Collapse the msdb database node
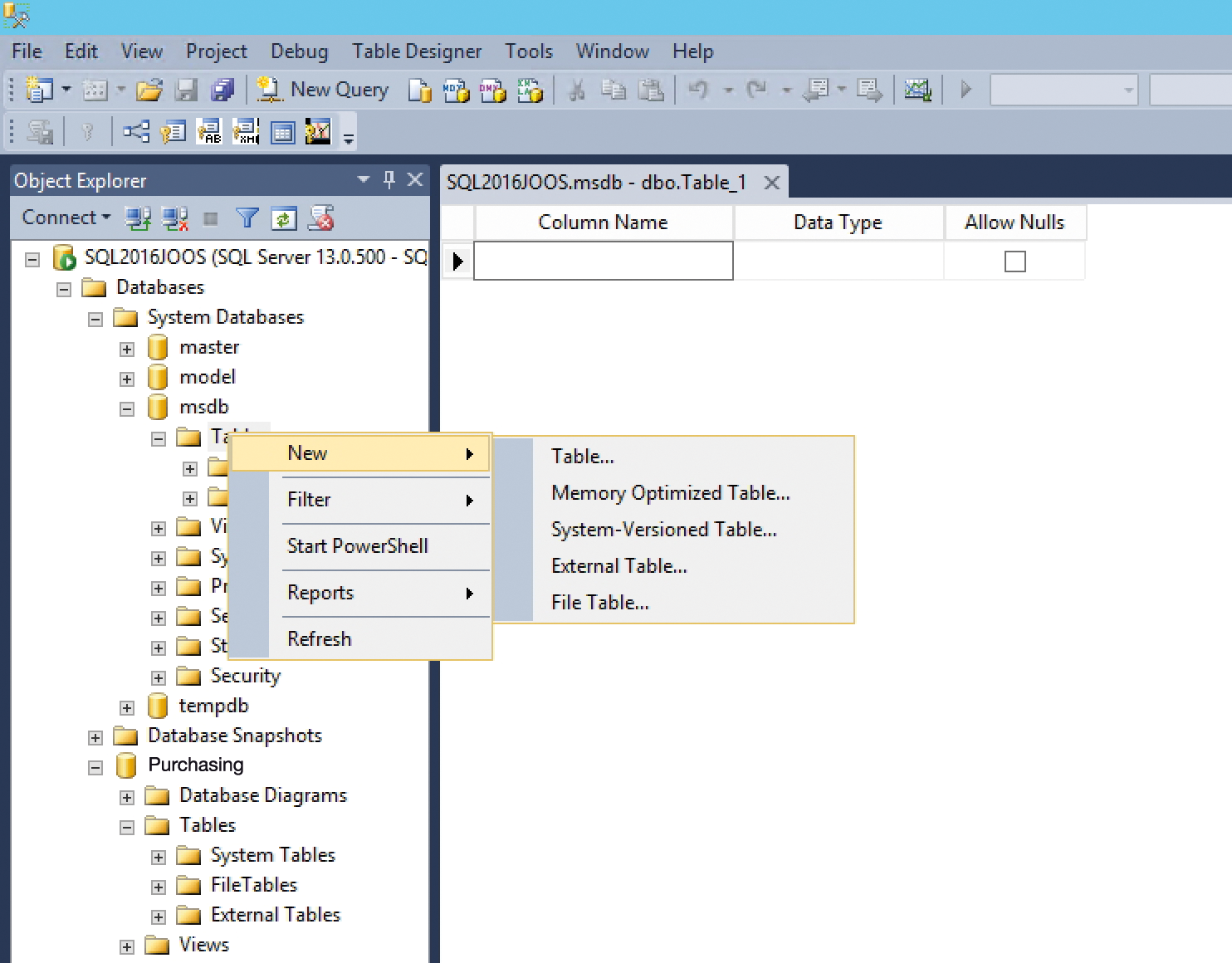The height and width of the screenshot is (963, 1232). pyautogui.click(x=126, y=408)
